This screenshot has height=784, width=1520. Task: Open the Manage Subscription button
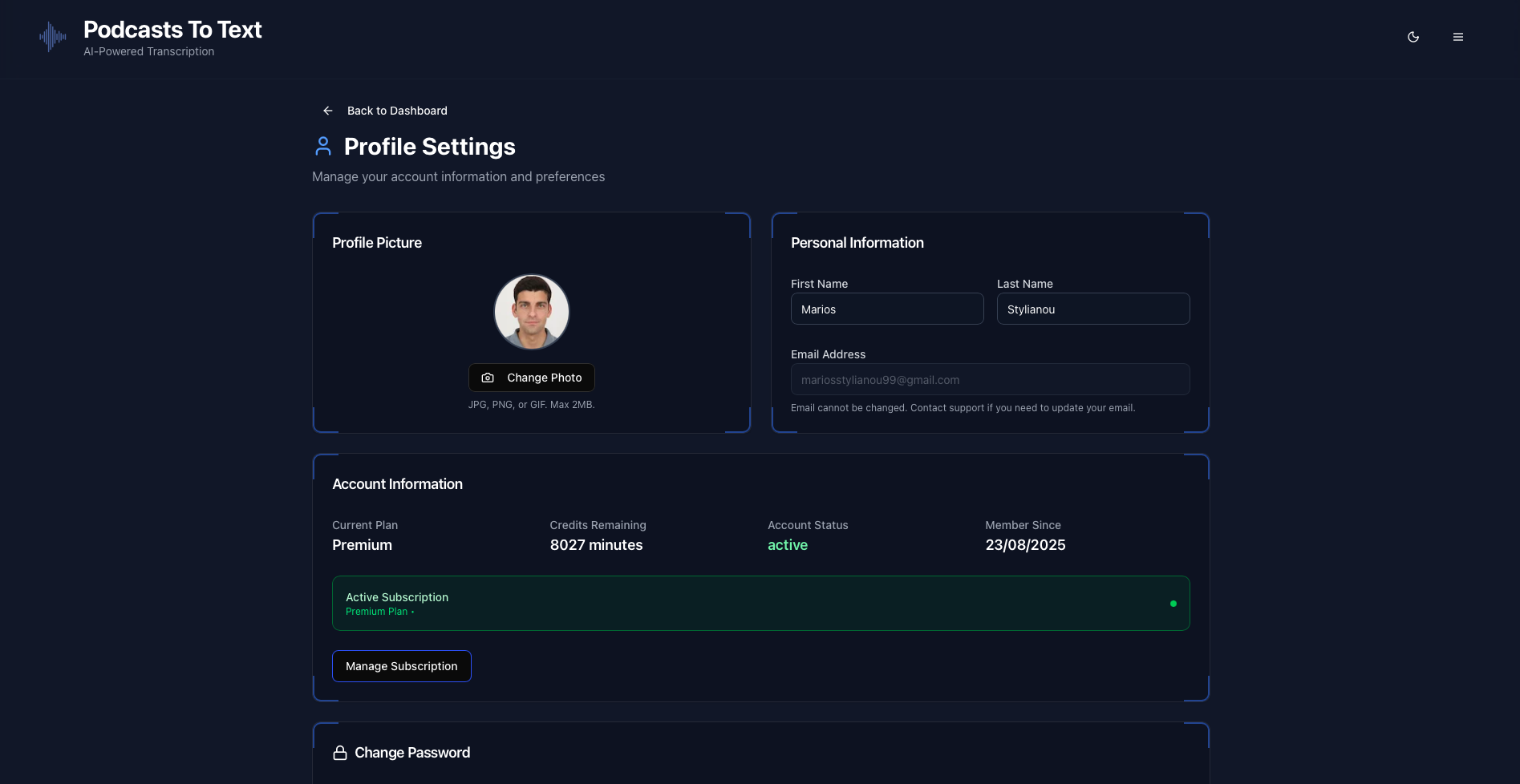click(402, 666)
